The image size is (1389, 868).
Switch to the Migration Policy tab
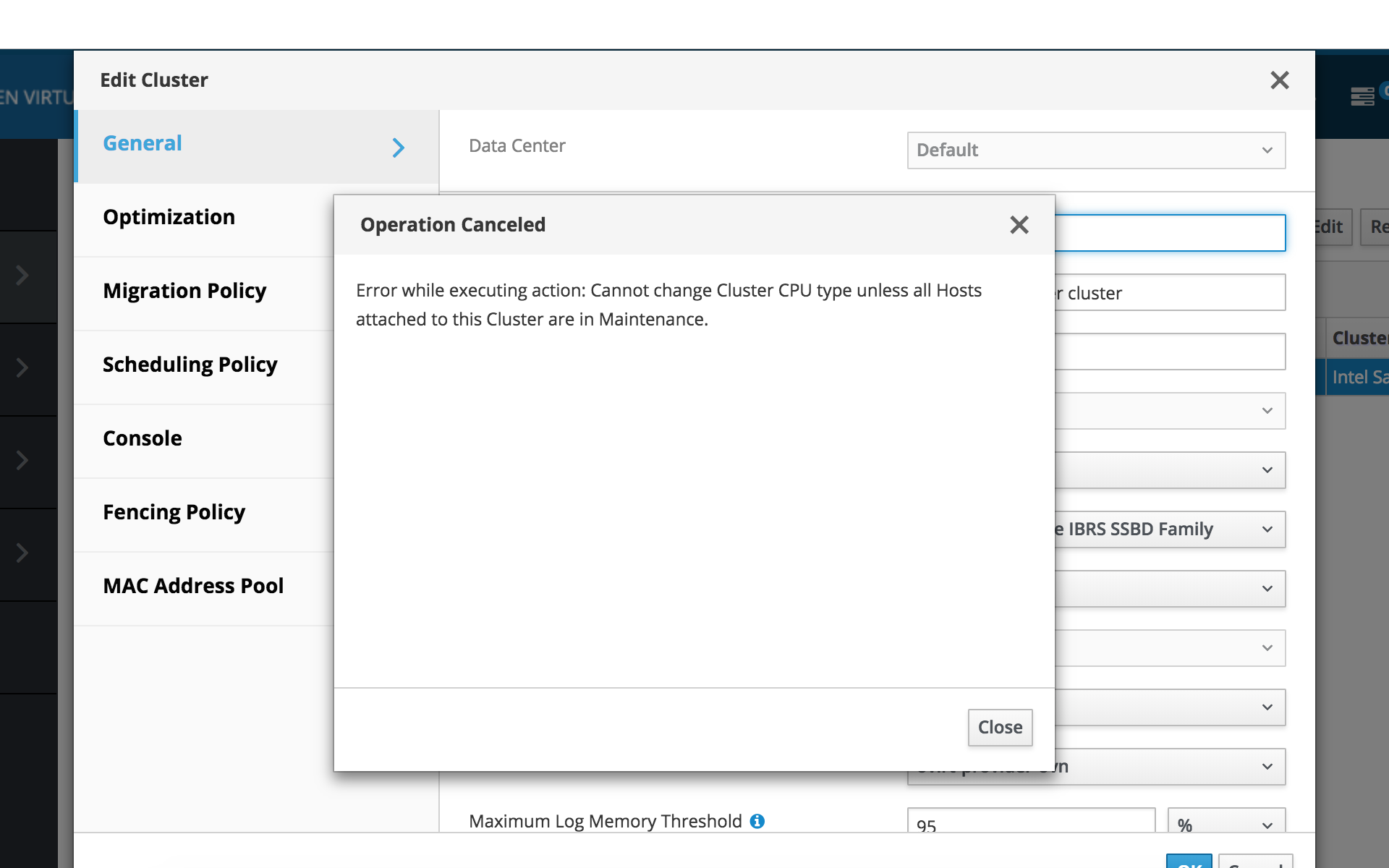point(184,291)
